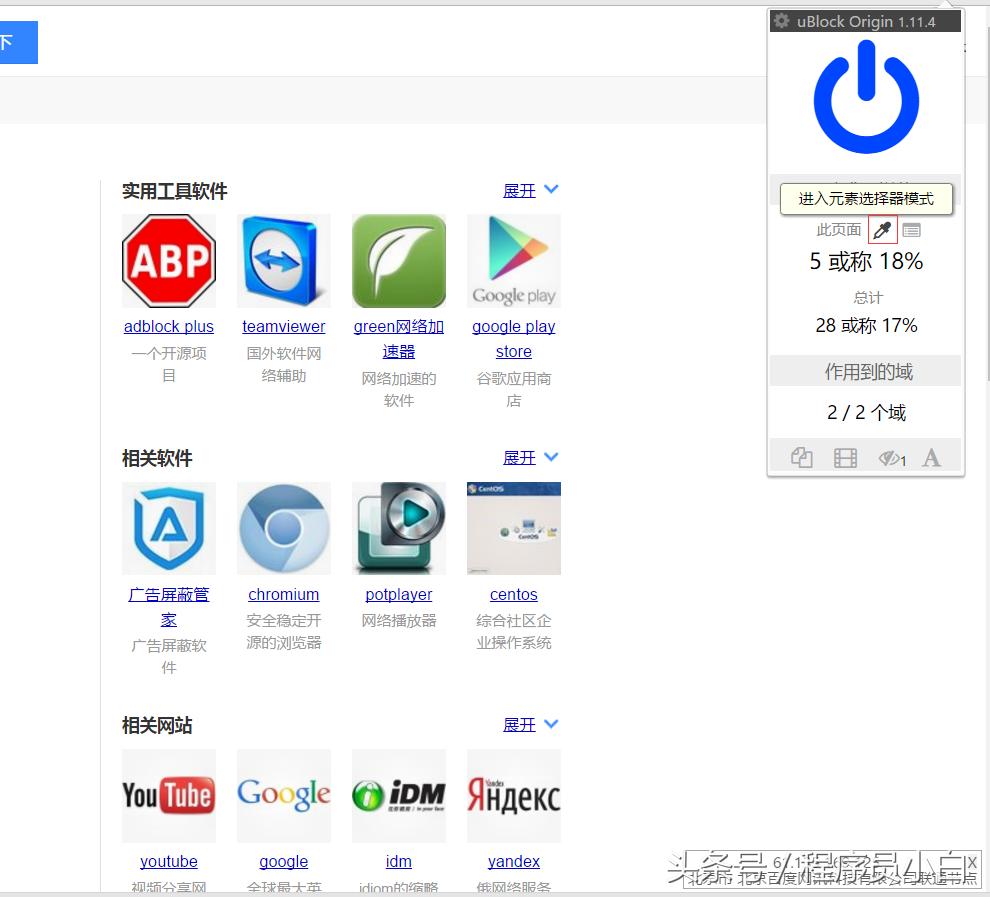Click the CentOS screenshot thumbnail

513,528
